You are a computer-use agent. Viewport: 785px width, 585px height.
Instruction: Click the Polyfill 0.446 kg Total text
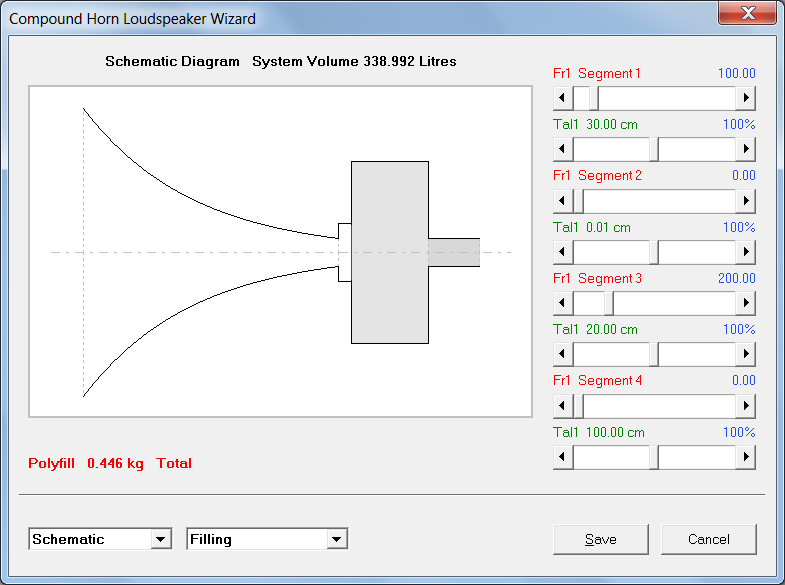coord(110,463)
